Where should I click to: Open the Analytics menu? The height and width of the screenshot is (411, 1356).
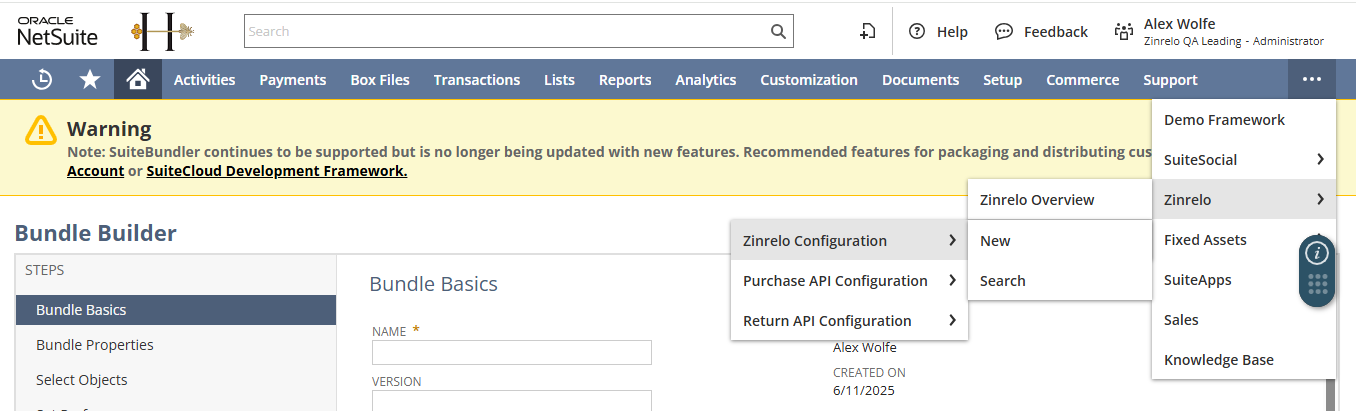706,80
